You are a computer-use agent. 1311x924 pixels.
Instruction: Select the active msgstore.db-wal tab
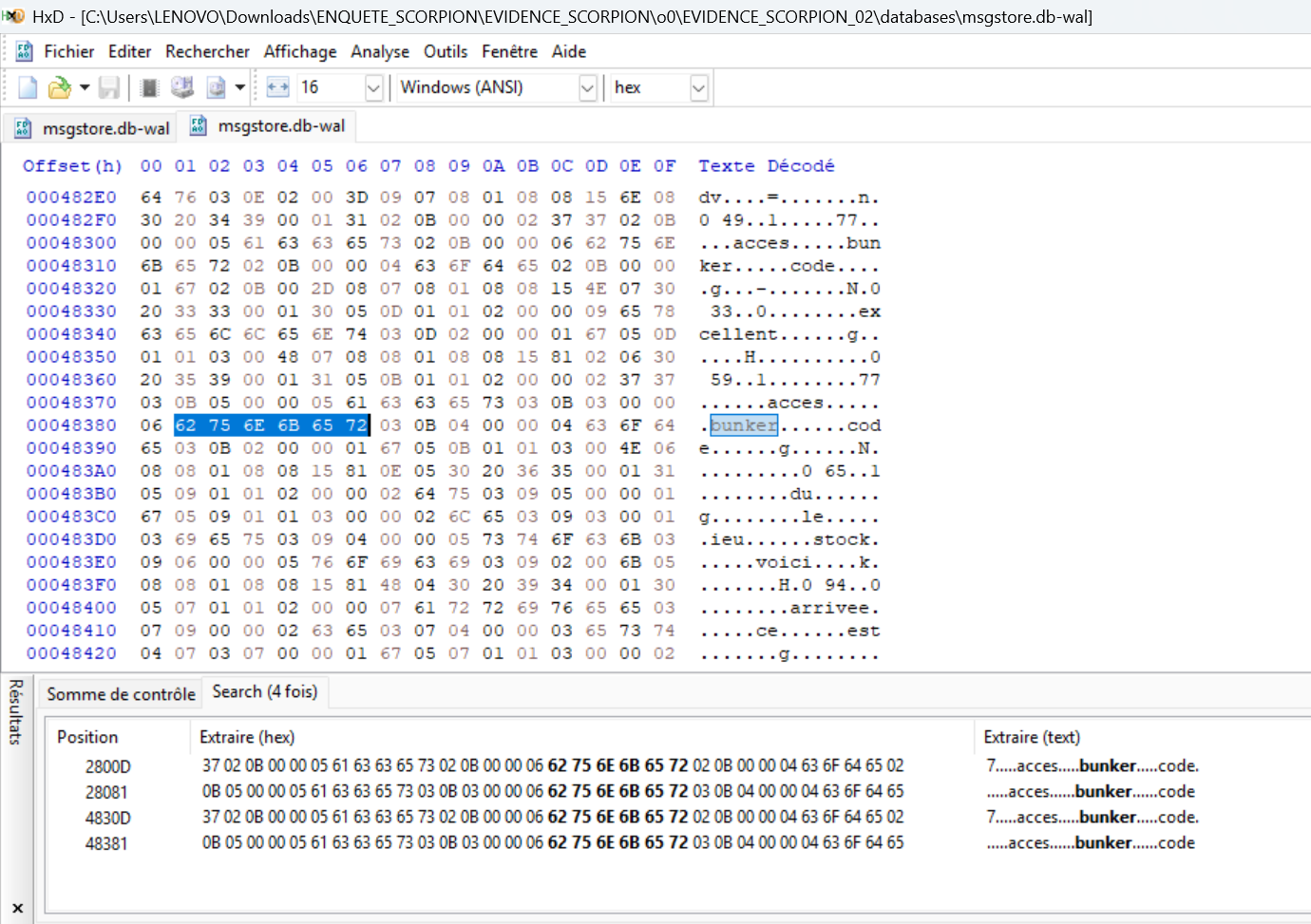click(x=268, y=125)
